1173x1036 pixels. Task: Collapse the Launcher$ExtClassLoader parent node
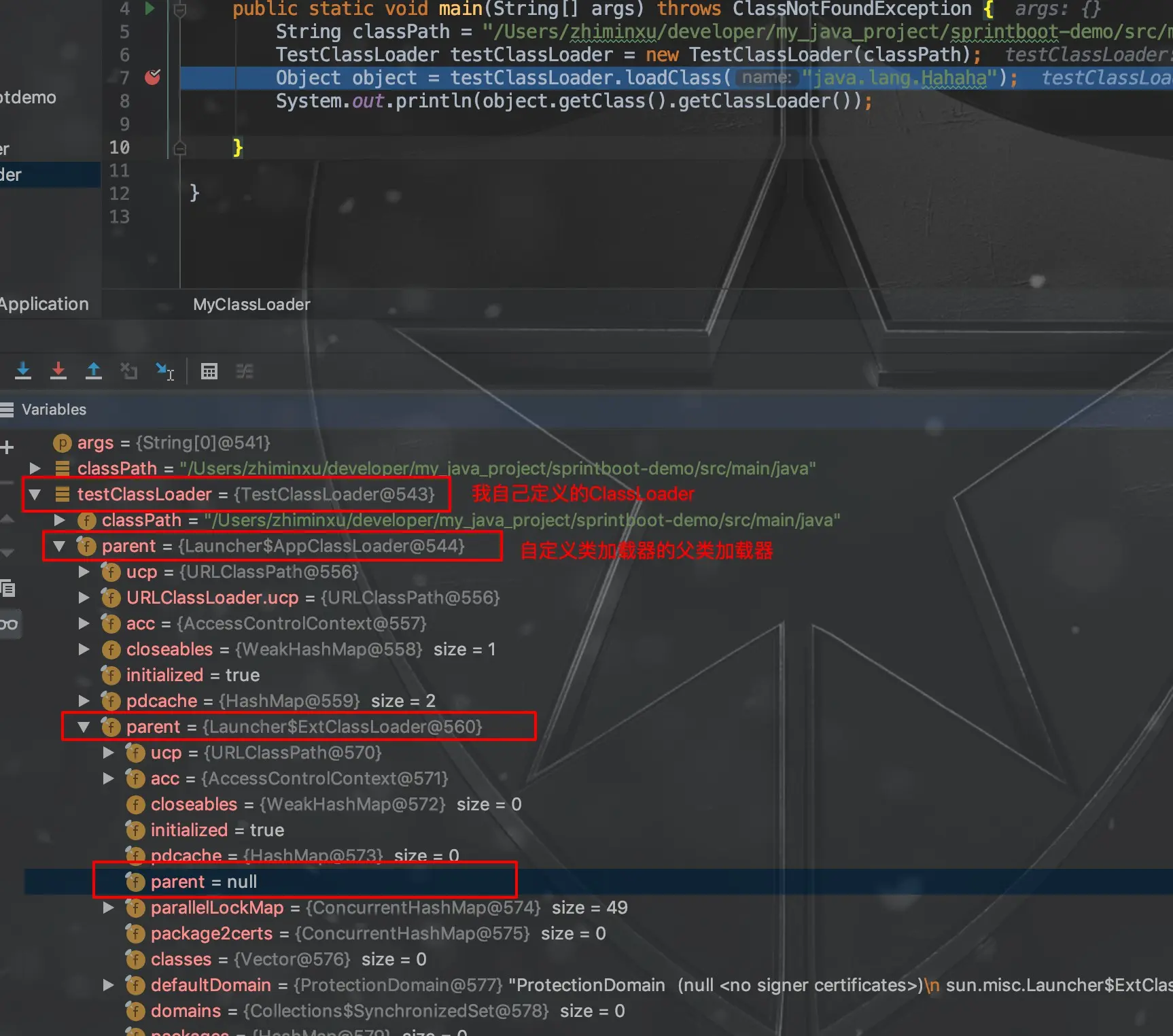(84, 726)
